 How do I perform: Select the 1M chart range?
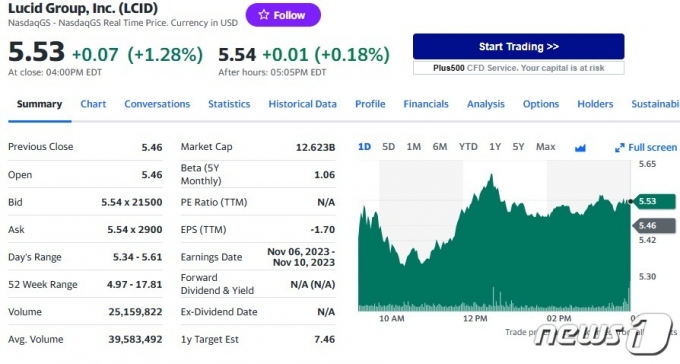[x=414, y=147]
